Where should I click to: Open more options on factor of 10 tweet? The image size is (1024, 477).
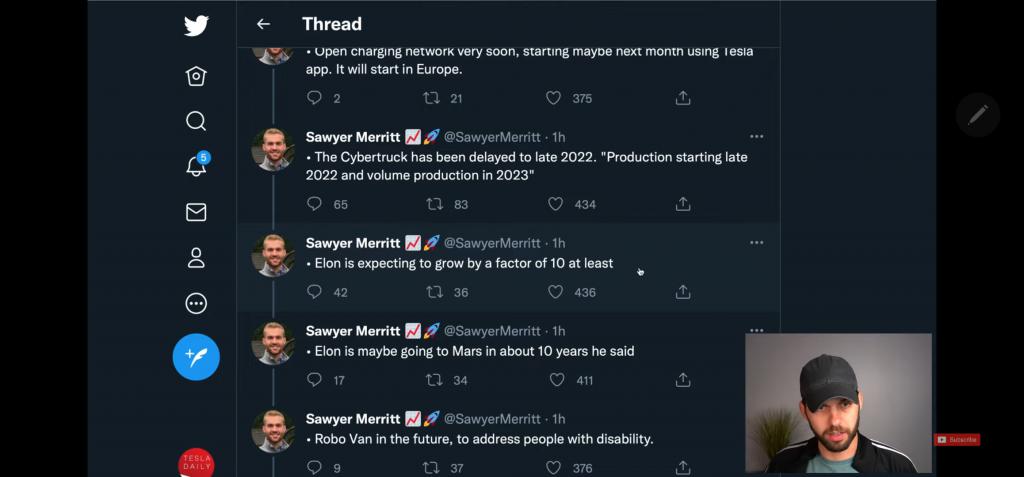click(x=756, y=243)
